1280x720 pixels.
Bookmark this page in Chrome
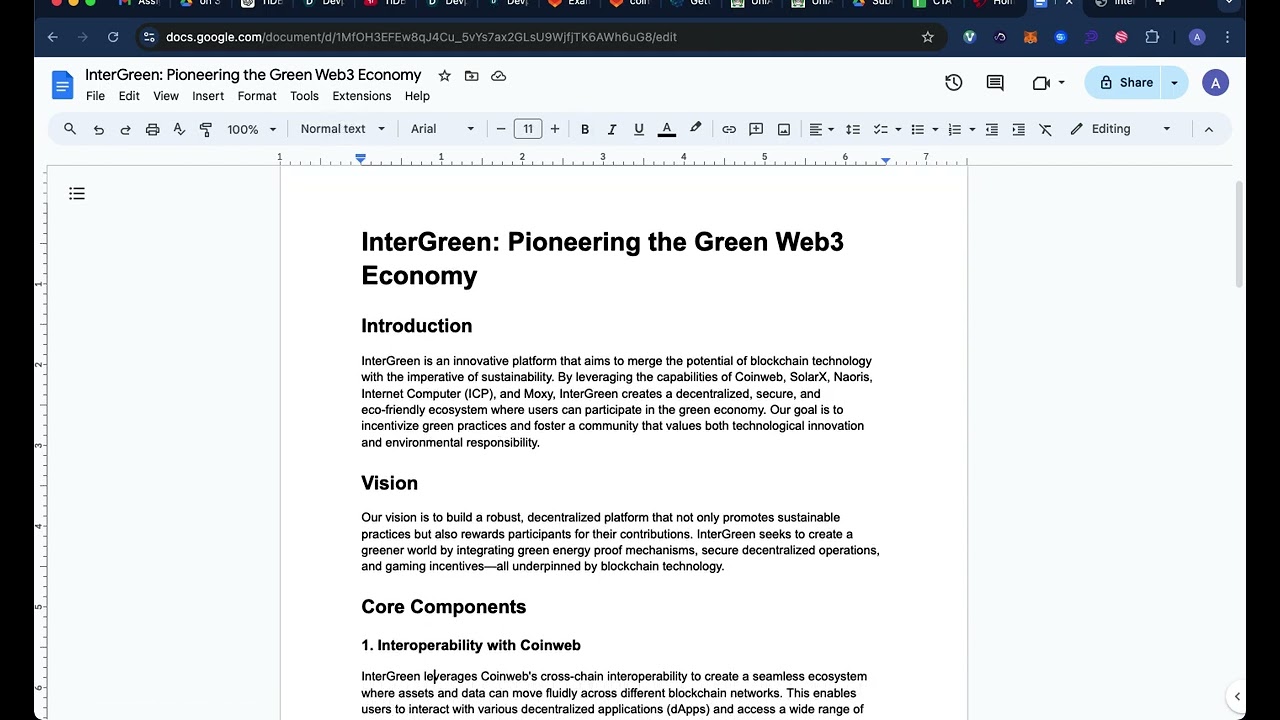click(927, 37)
